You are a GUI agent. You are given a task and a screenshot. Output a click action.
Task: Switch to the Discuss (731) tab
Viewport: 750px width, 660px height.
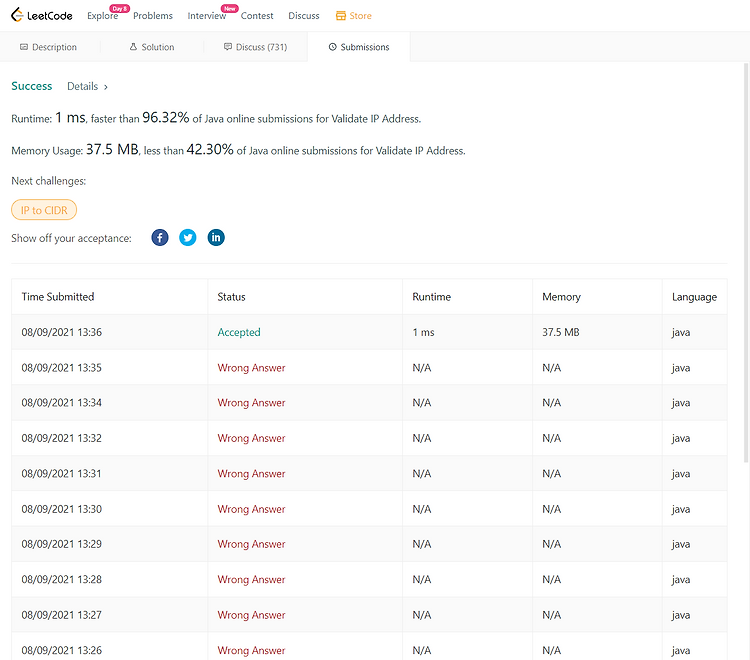point(256,47)
